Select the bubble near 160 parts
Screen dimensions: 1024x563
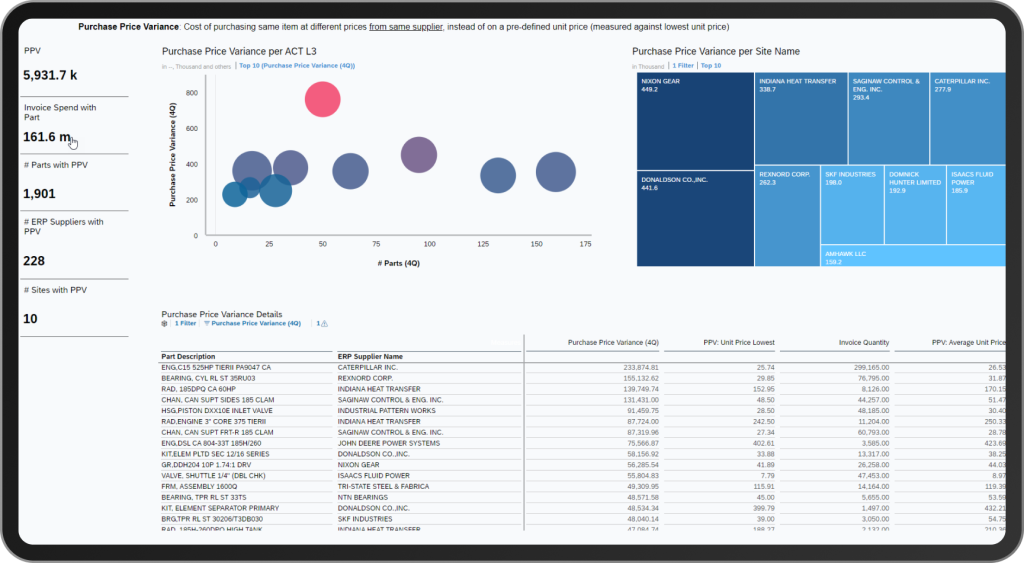[x=556, y=172]
